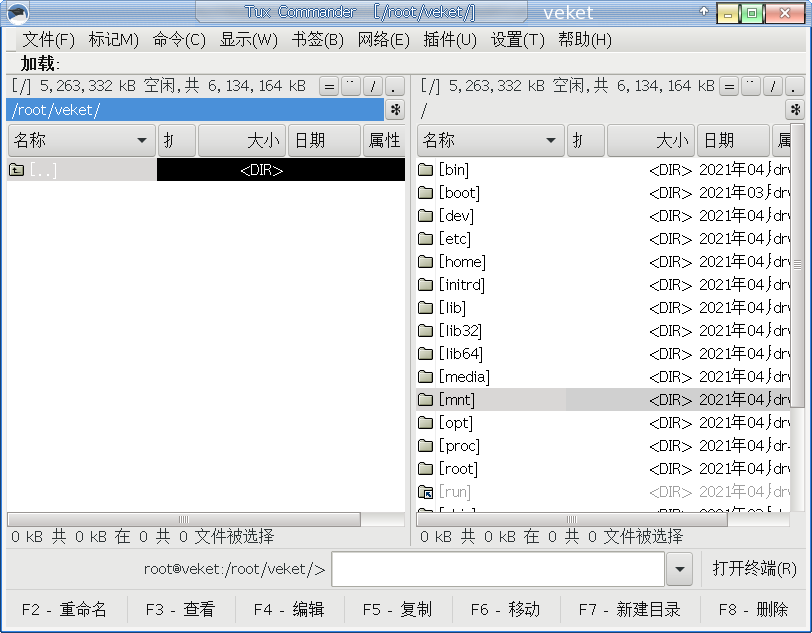Click the left panel horizontal scrollbar
This screenshot has height=633, width=812.
184,519
